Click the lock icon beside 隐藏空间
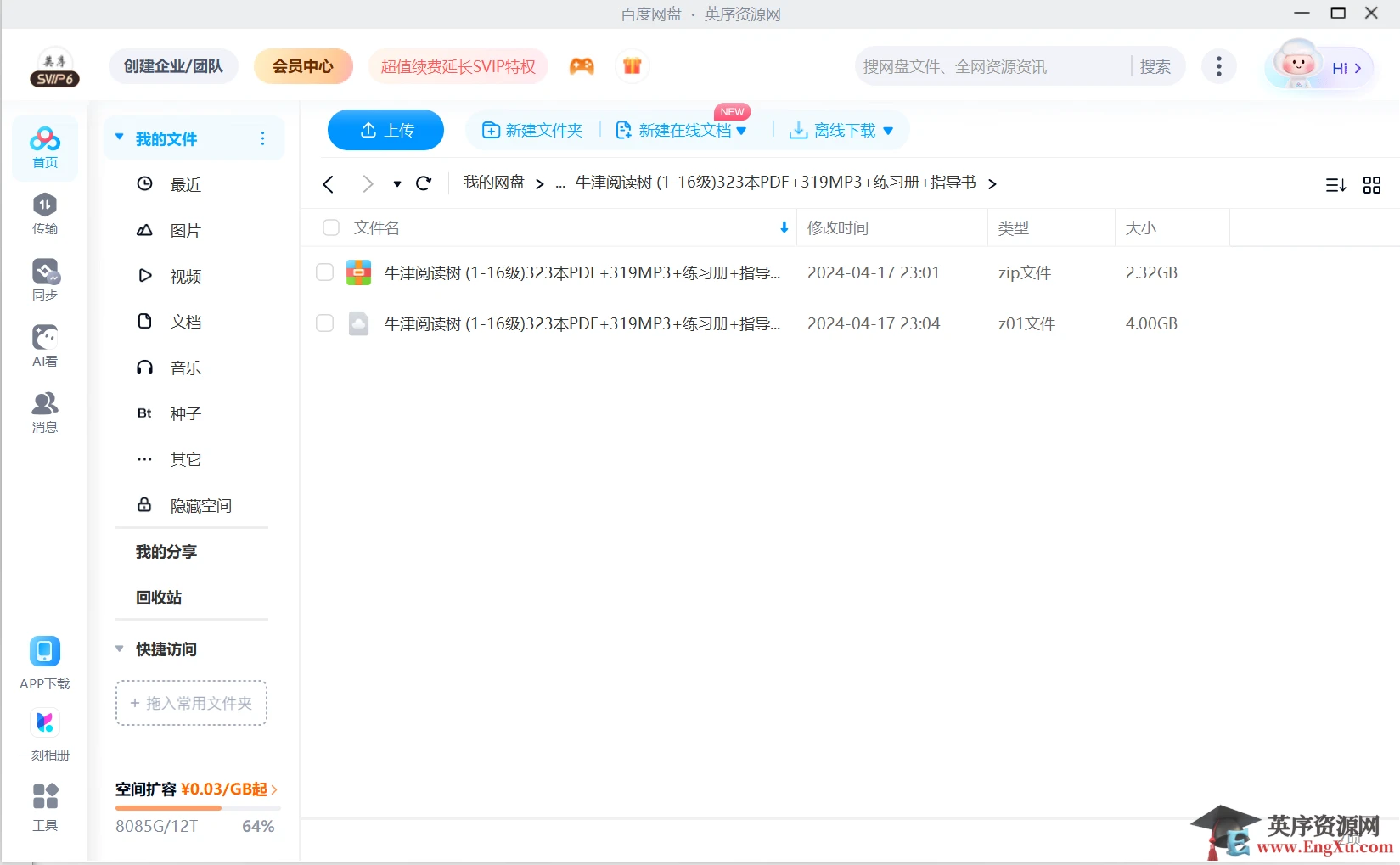Screen dimensions: 1400x865 tap(144, 504)
